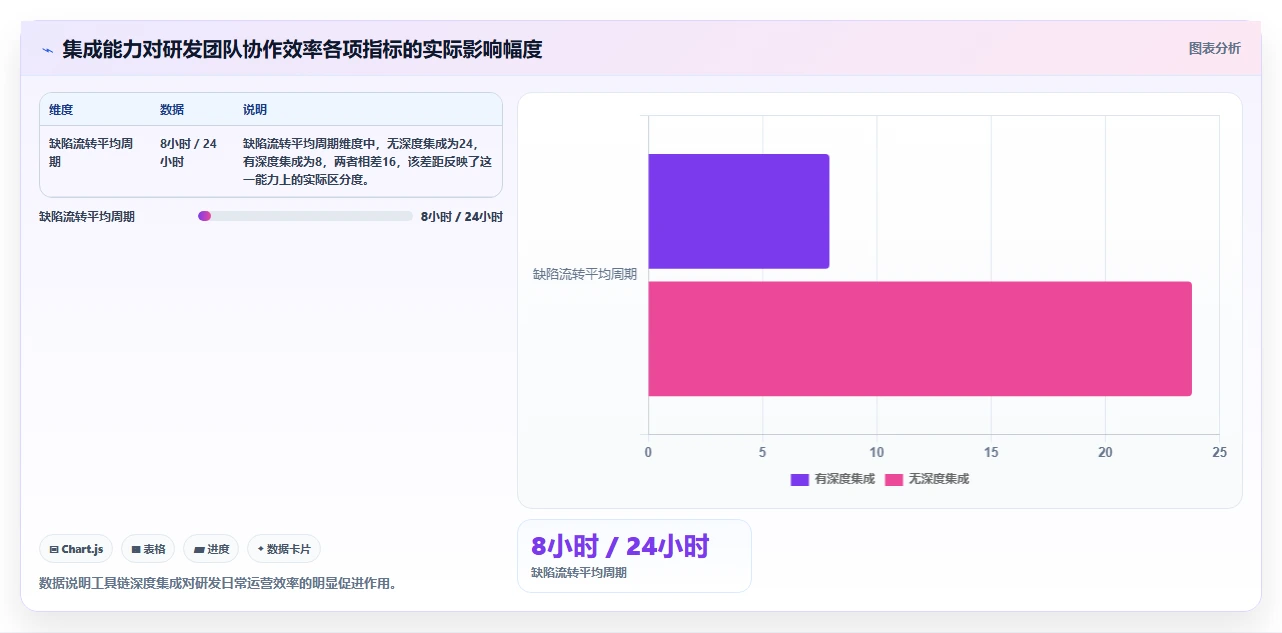Click the page title 集成能力对研发团队协作效率
The height and width of the screenshot is (633, 1282).
(302, 50)
